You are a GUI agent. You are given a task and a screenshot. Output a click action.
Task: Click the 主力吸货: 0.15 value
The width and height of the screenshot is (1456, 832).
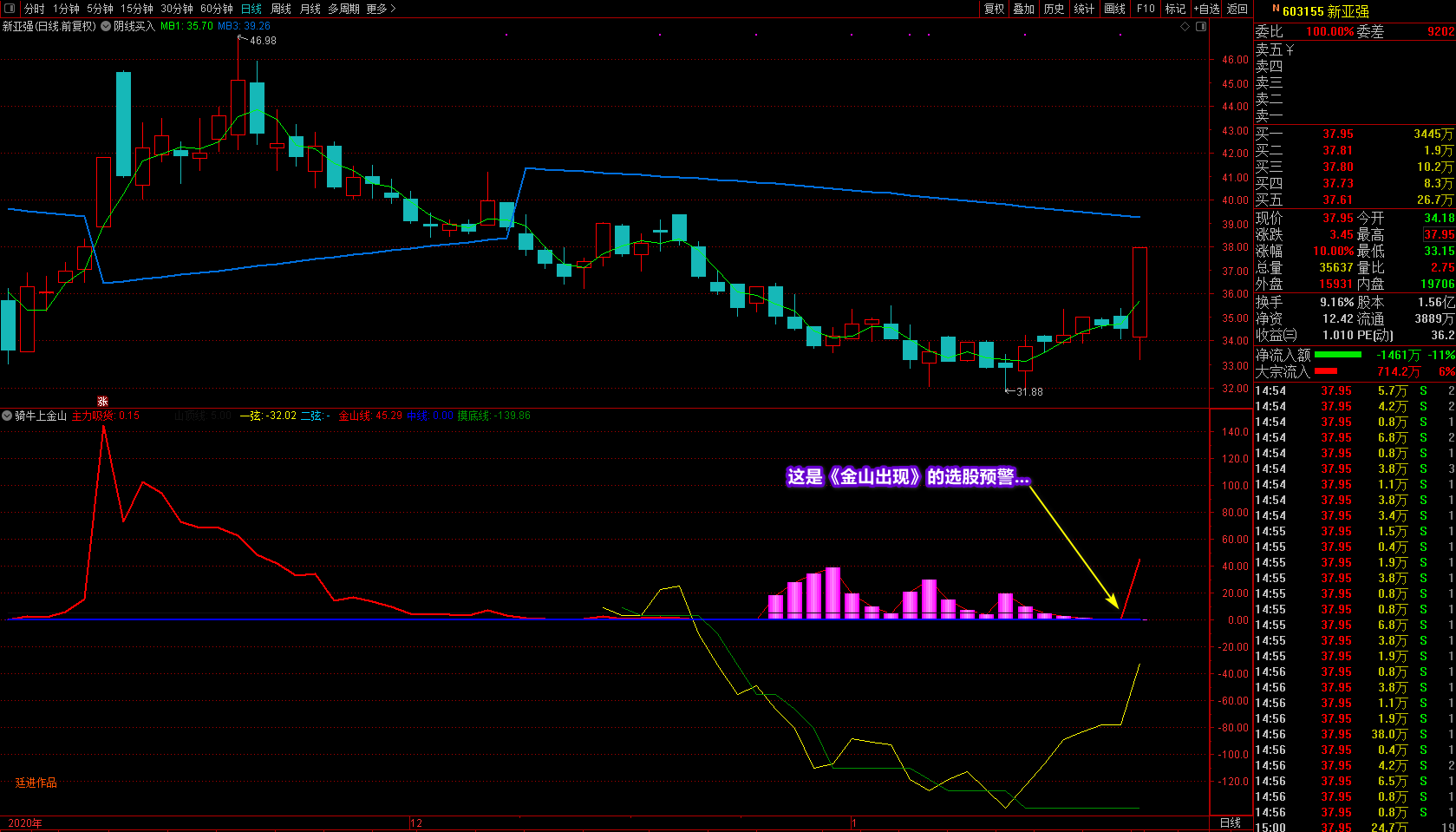point(105,416)
